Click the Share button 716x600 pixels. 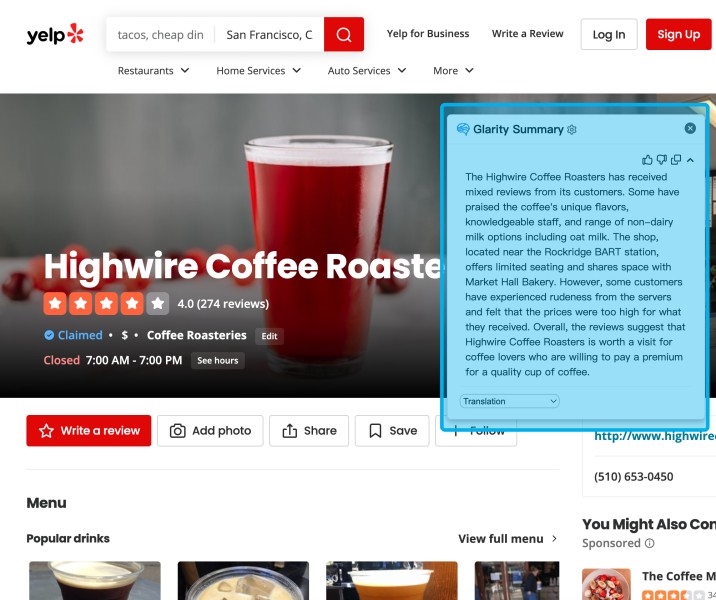point(309,431)
